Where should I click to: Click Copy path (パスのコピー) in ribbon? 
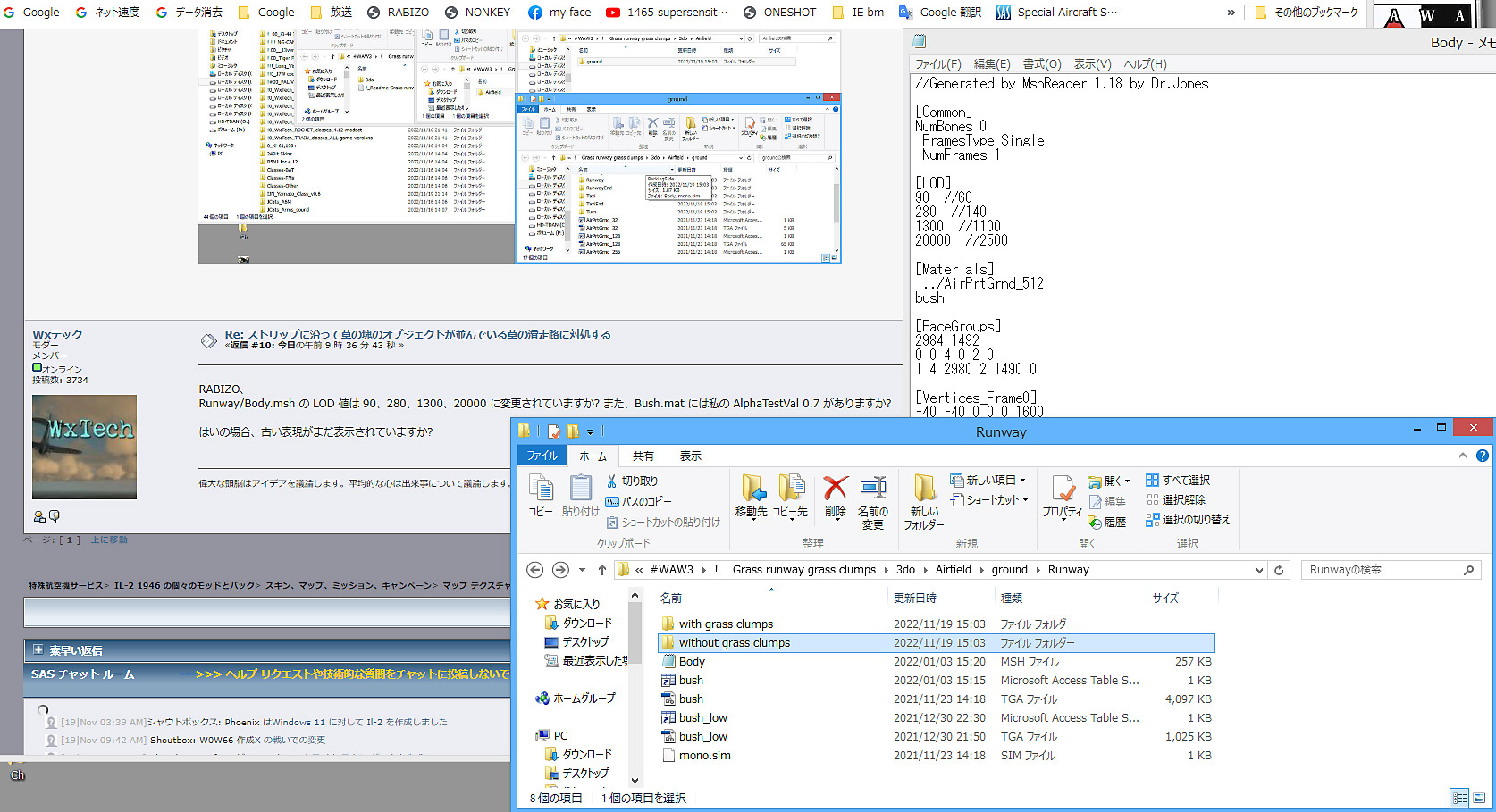[638, 501]
